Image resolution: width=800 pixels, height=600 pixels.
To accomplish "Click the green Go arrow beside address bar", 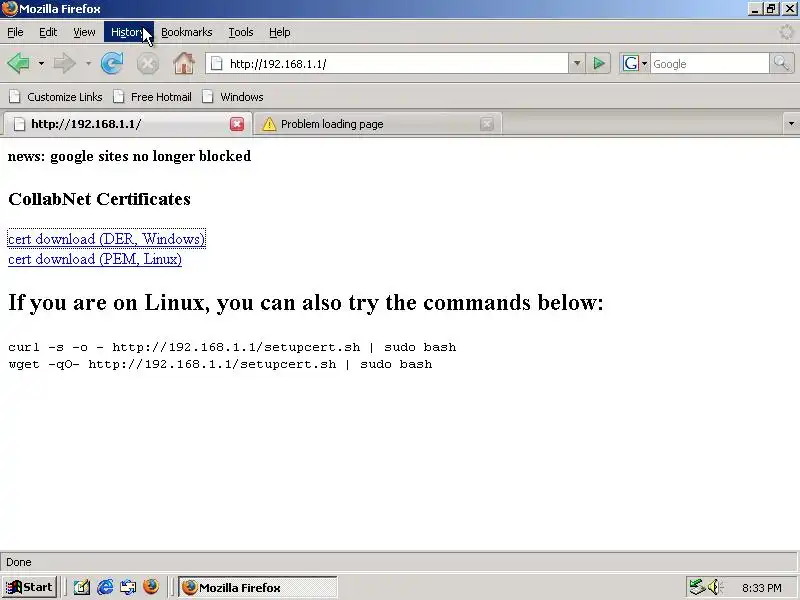I will coord(598,64).
